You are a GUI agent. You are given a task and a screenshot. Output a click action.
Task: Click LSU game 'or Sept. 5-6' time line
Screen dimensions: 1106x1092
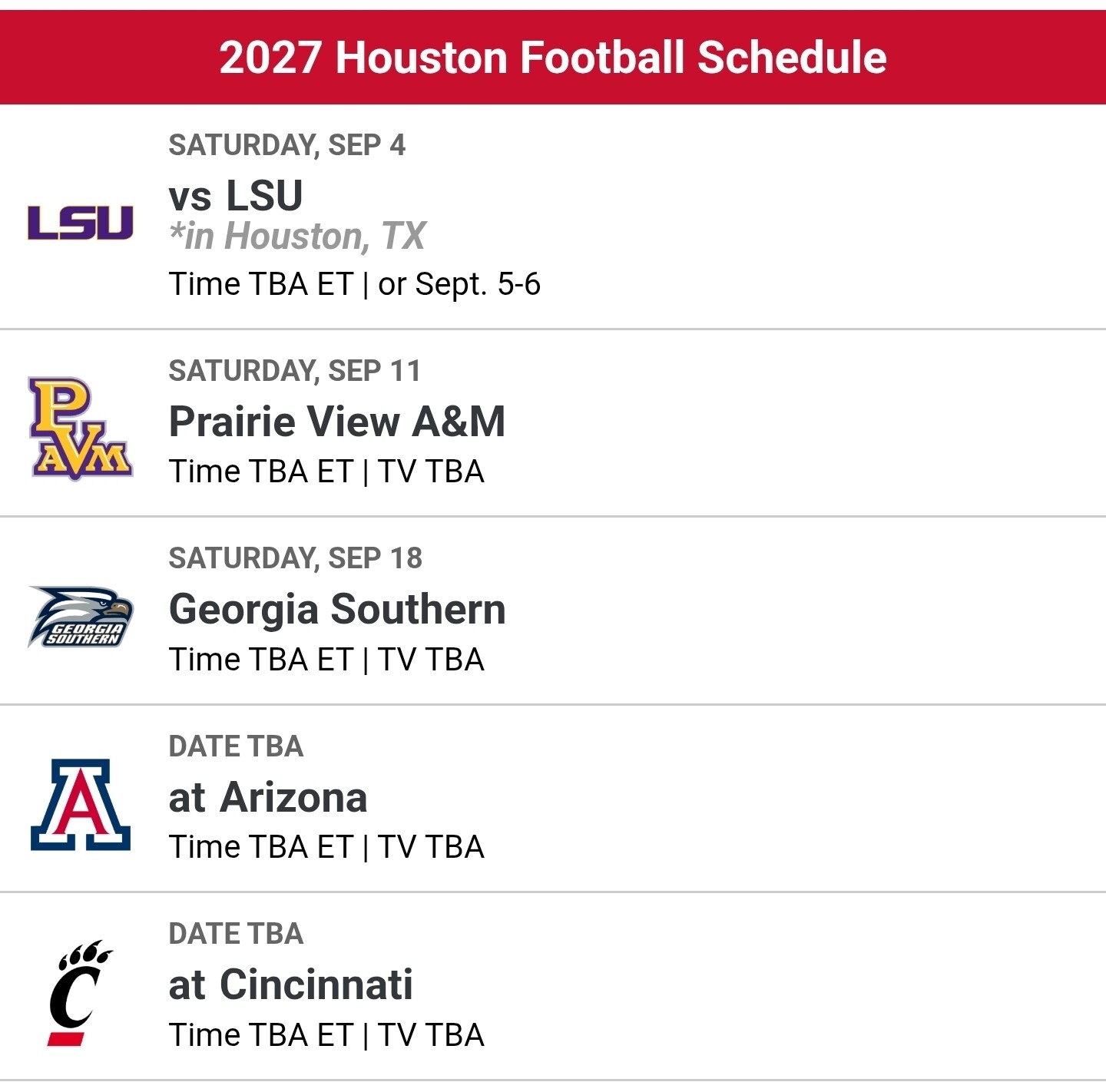459,284
